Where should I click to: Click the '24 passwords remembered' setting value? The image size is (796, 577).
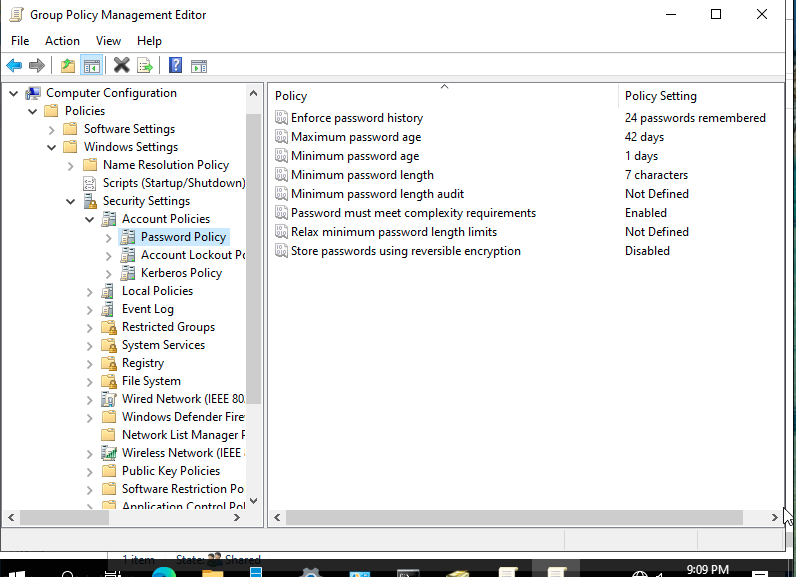[695, 118]
